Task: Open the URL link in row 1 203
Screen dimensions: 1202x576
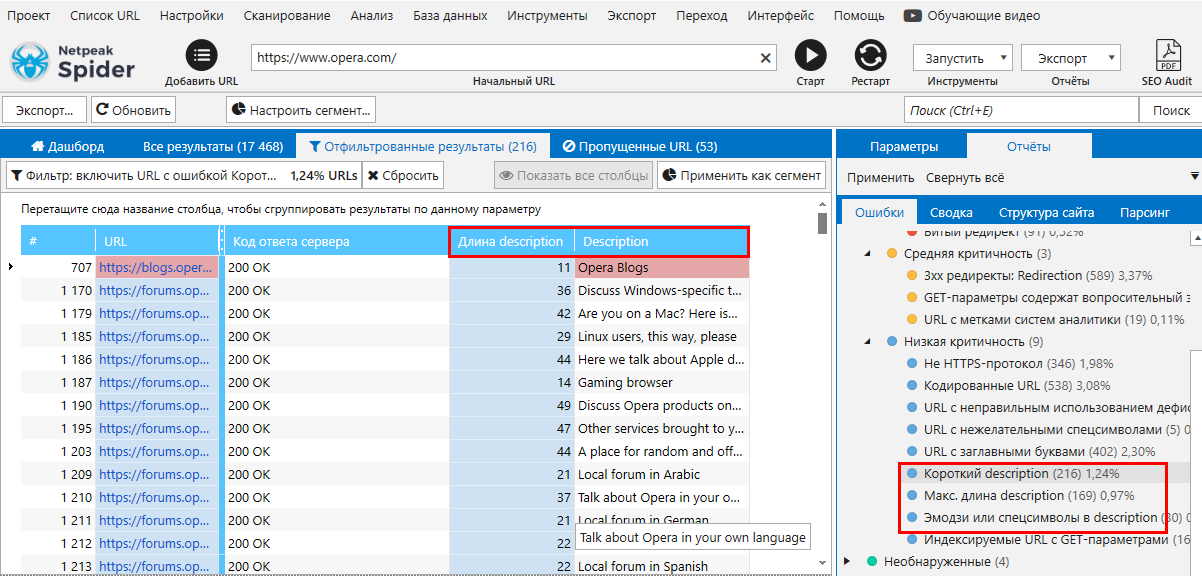Action: [156, 451]
